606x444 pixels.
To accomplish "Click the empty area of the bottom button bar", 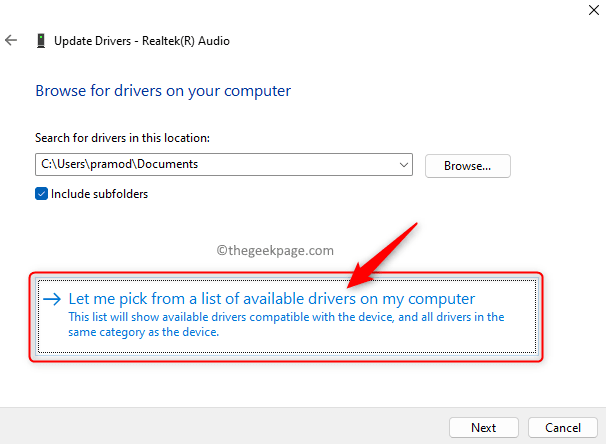I will pyautogui.click(x=220, y=426).
